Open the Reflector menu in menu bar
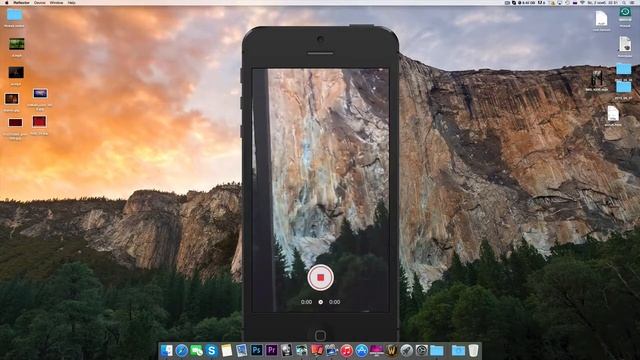The width and height of the screenshot is (640, 360). pyautogui.click(x=22, y=2)
